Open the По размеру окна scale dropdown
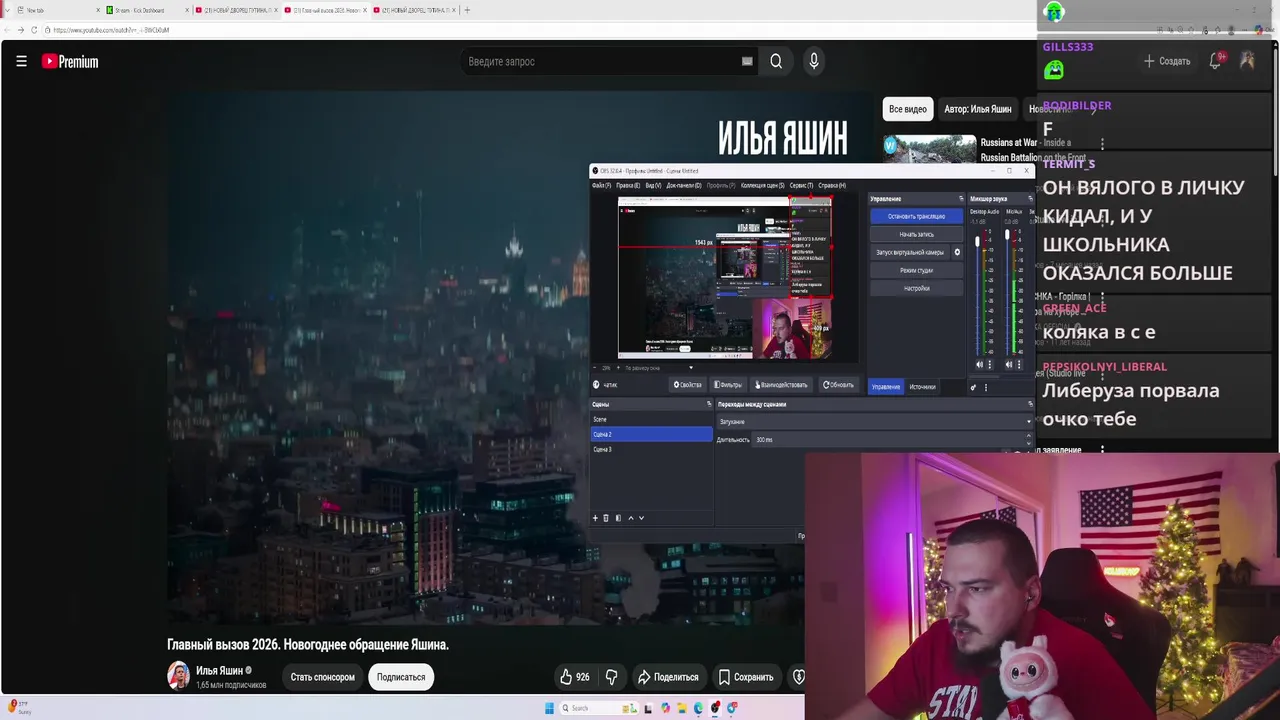 [657, 368]
